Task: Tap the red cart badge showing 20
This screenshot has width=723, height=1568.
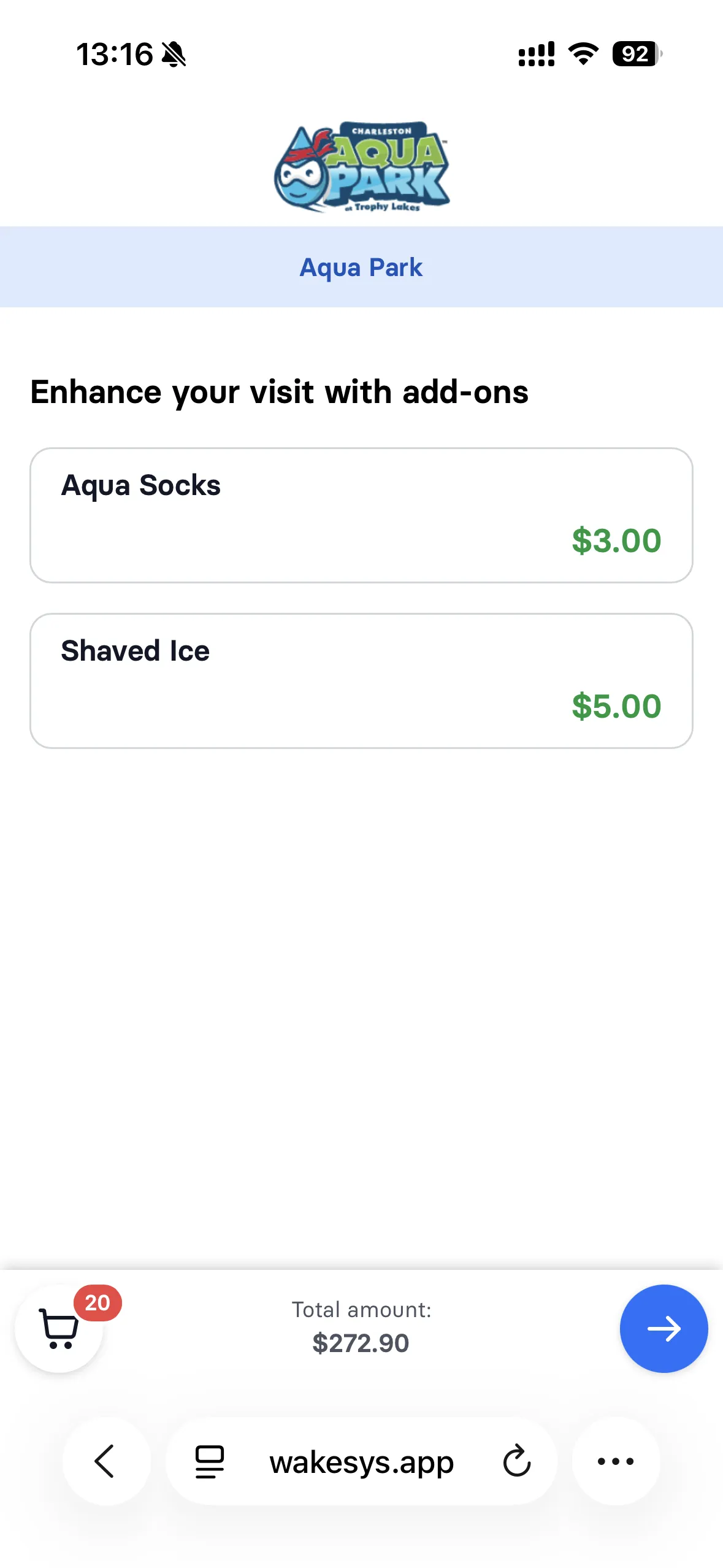Action: (98, 1302)
